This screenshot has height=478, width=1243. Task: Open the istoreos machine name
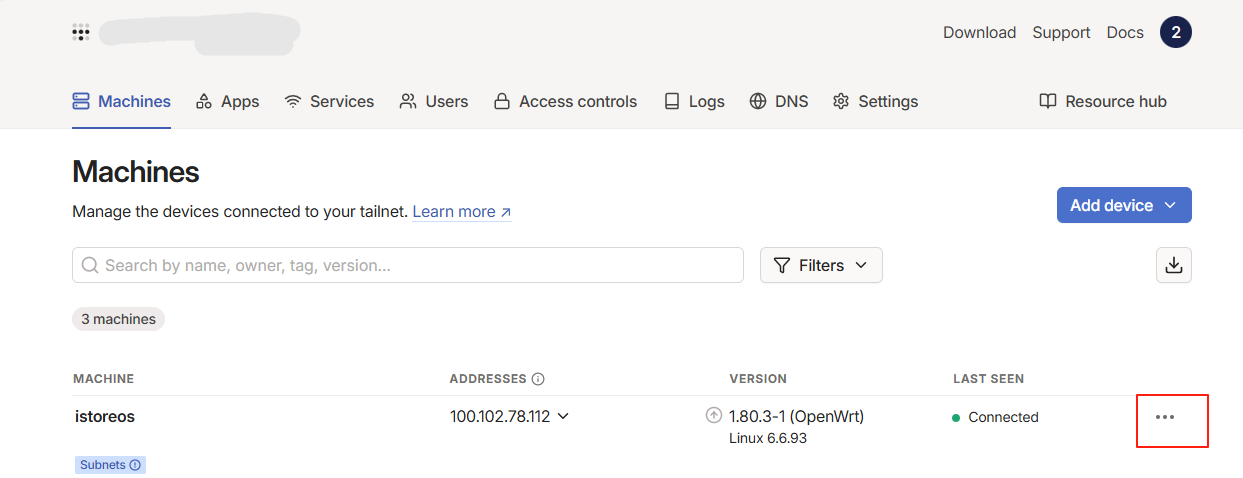(x=105, y=417)
